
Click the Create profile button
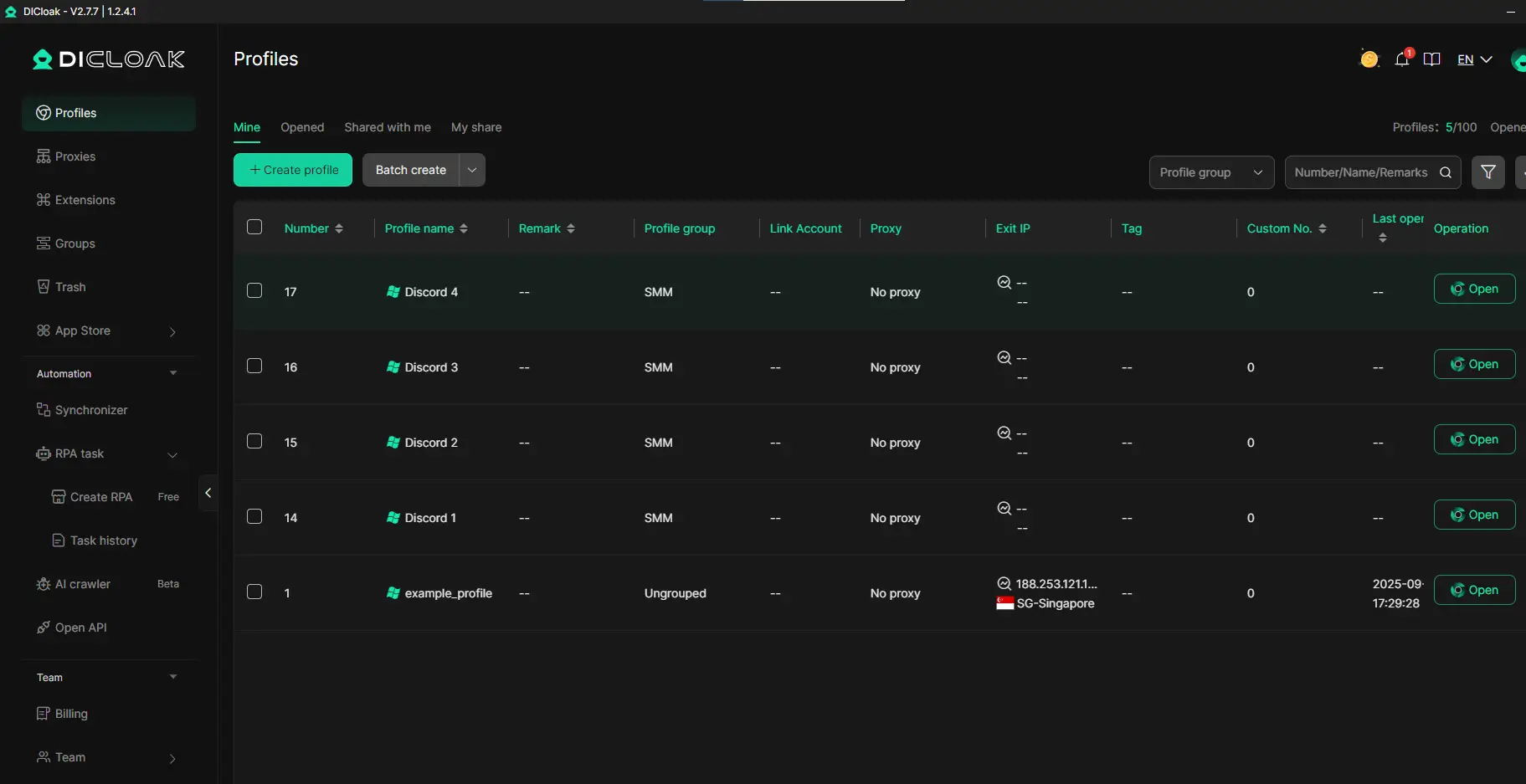point(293,170)
